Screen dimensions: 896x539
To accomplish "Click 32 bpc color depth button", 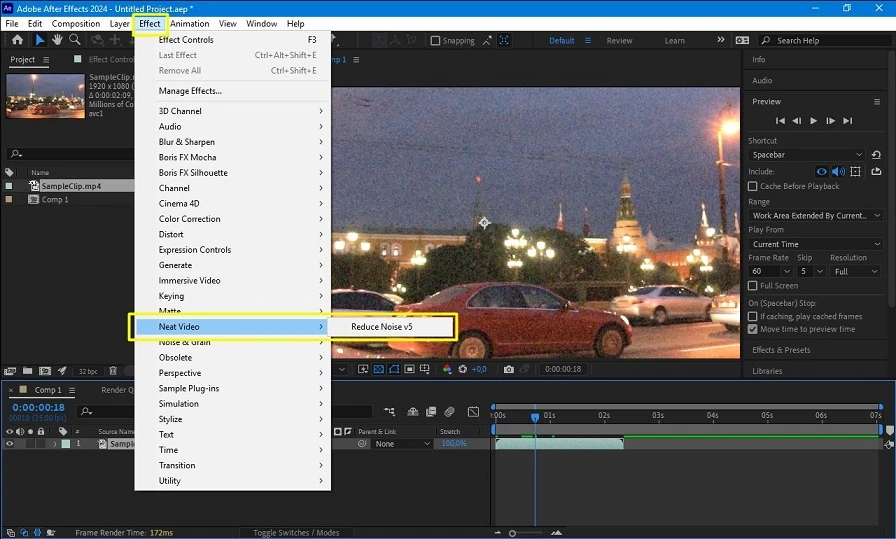I will coord(88,372).
